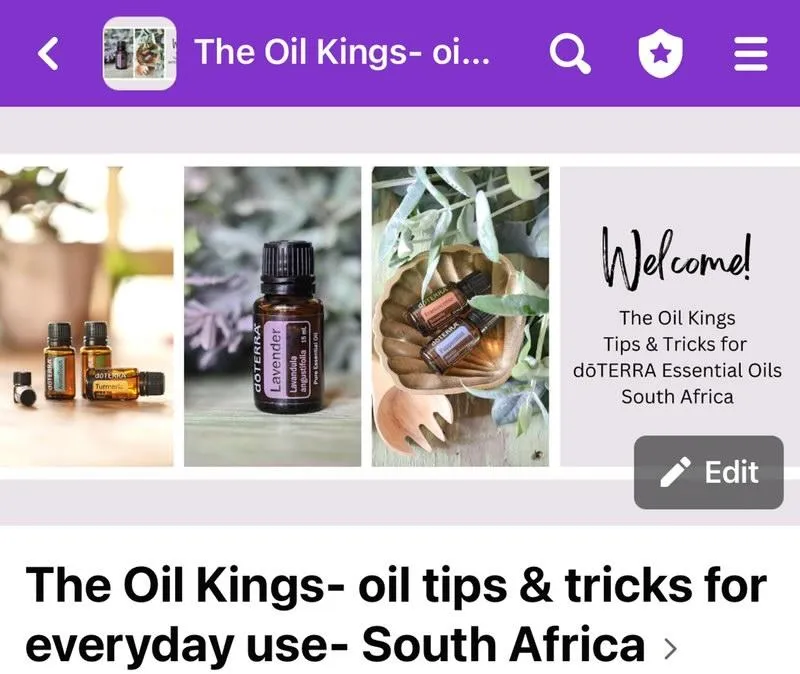Select the three amber bottles cover image
800x674 pixels.
click(86, 316)
